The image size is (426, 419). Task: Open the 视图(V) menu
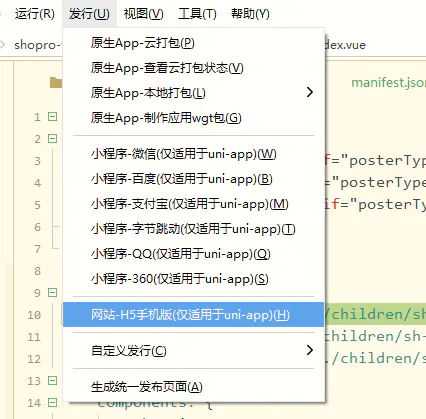(x=143, y=14)
